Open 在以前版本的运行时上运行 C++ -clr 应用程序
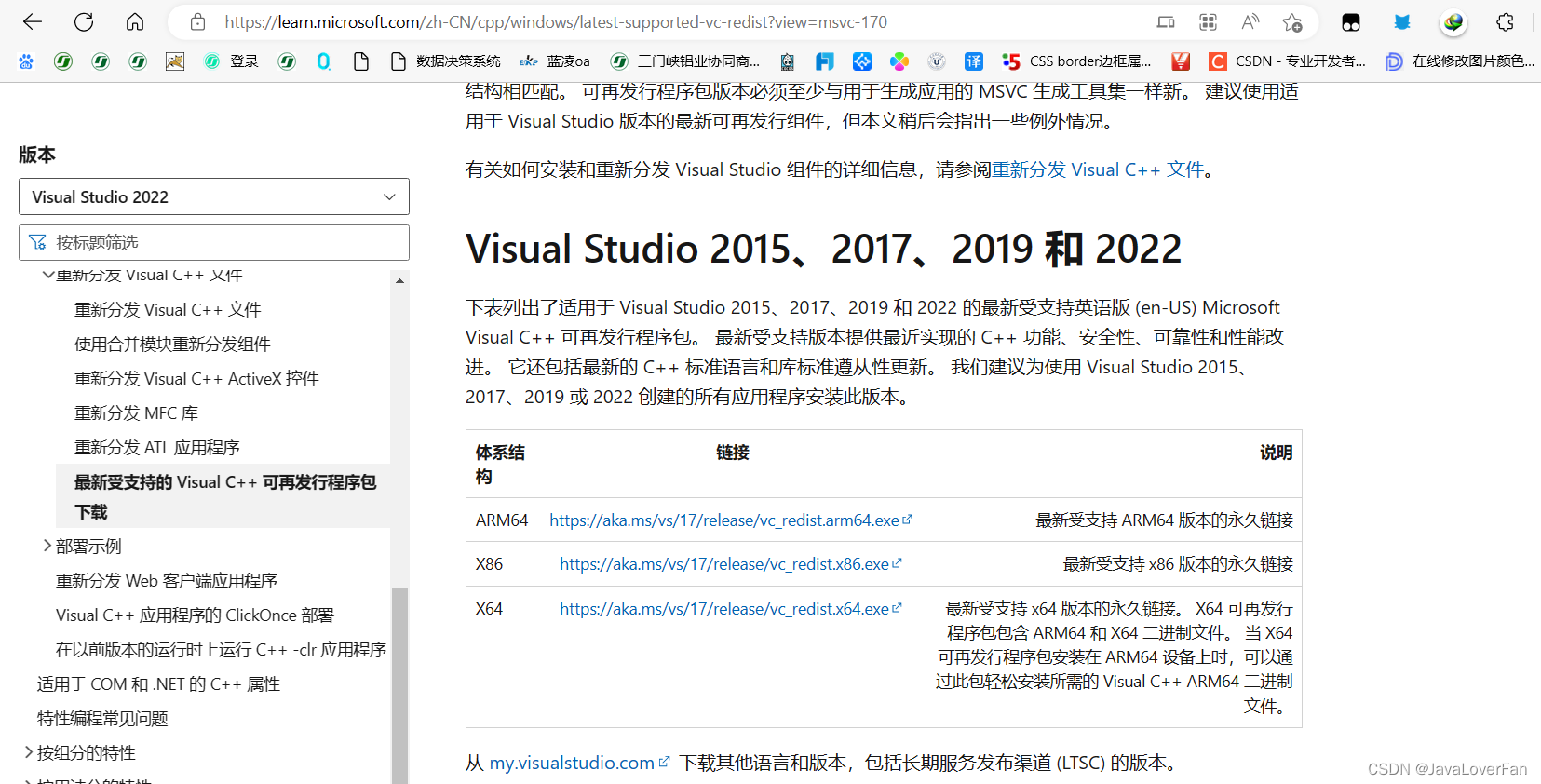1541x784 pixels. (x=221, y=649)
